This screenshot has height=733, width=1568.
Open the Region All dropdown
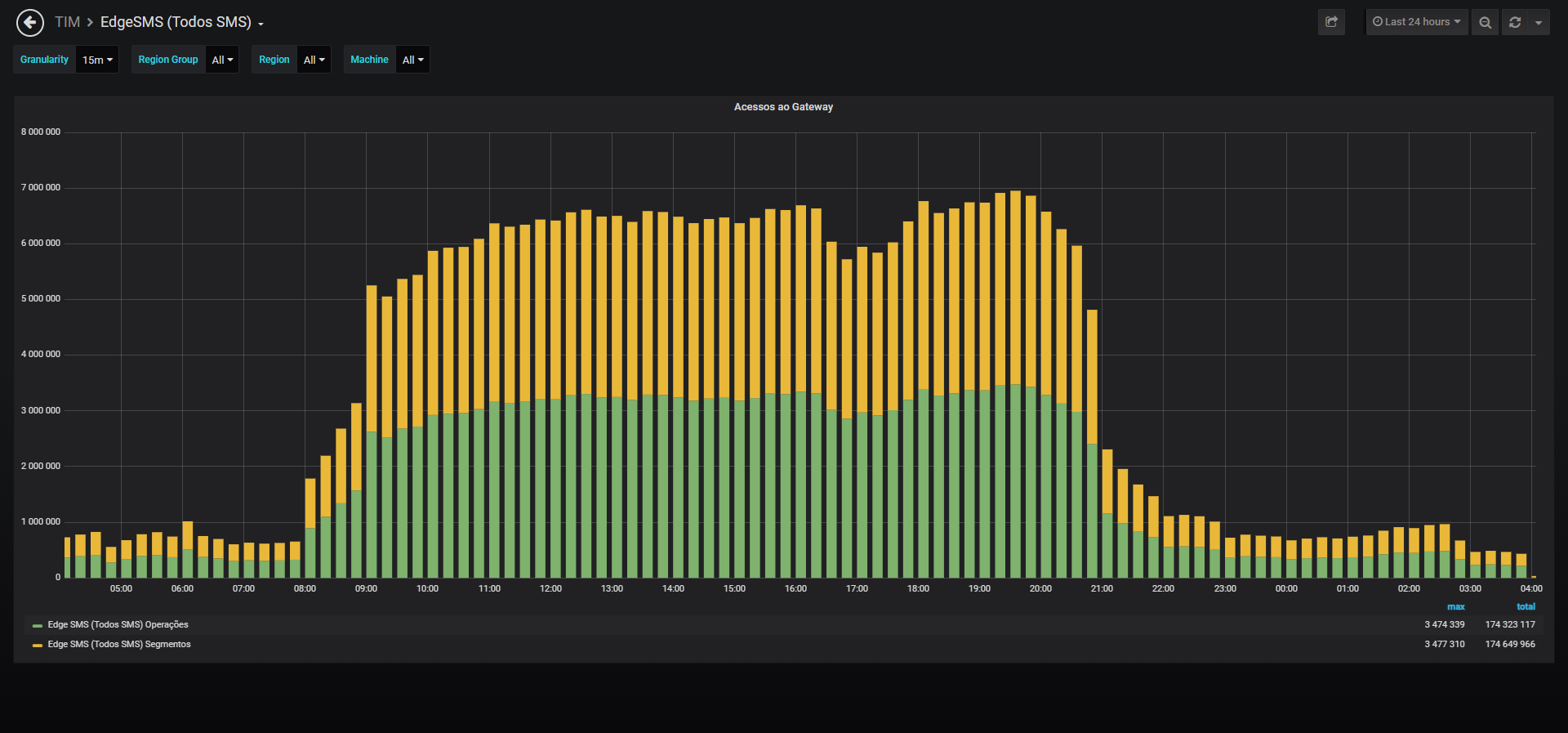314,60
